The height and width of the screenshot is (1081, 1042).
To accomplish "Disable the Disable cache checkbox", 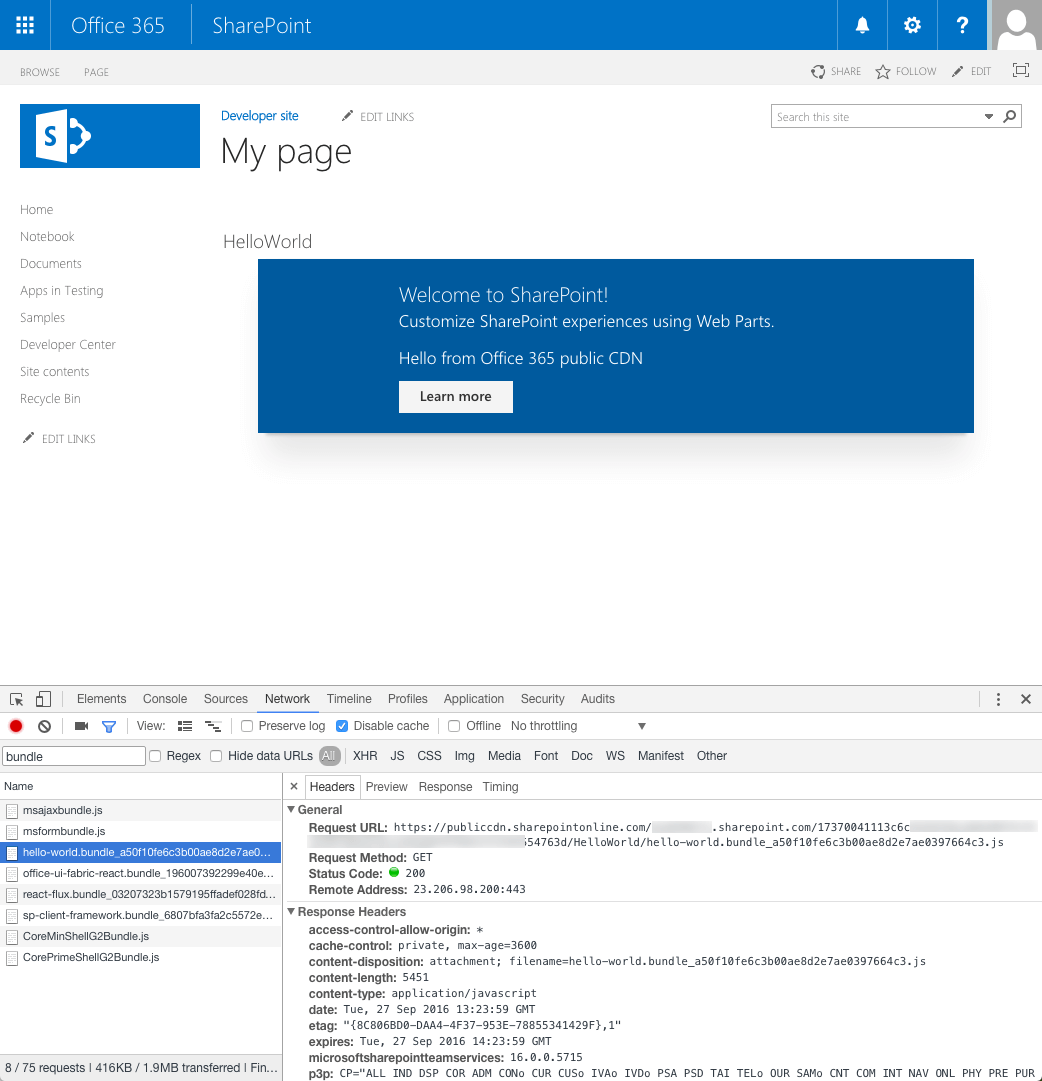I will 341,726.
